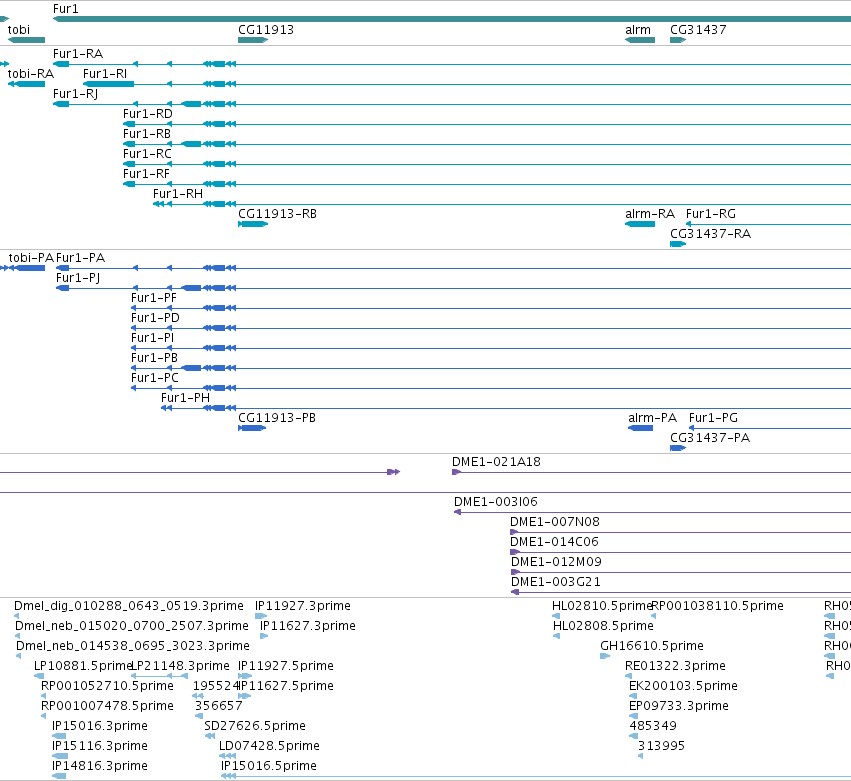Select the LD07428.5prime EST label
Viewport: 851px width, 781px height.
269,747
